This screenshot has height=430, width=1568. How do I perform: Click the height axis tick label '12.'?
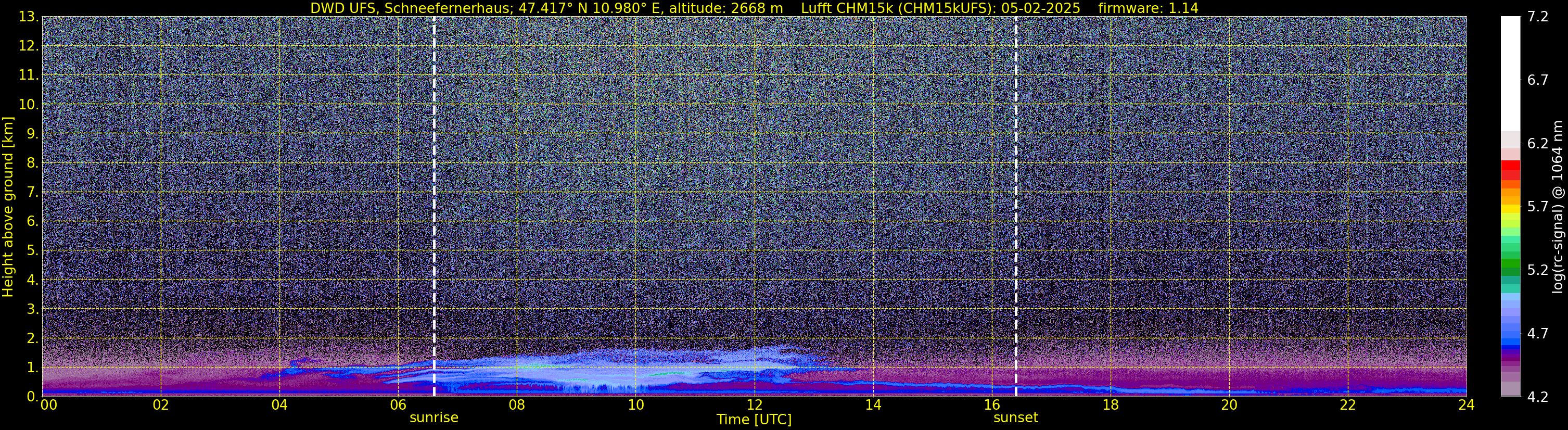[29, 46]
